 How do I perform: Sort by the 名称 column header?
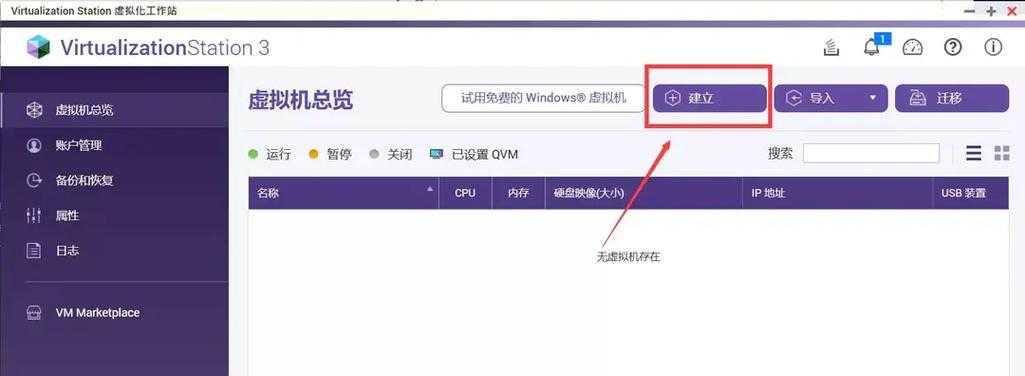[x=343, y=193]
